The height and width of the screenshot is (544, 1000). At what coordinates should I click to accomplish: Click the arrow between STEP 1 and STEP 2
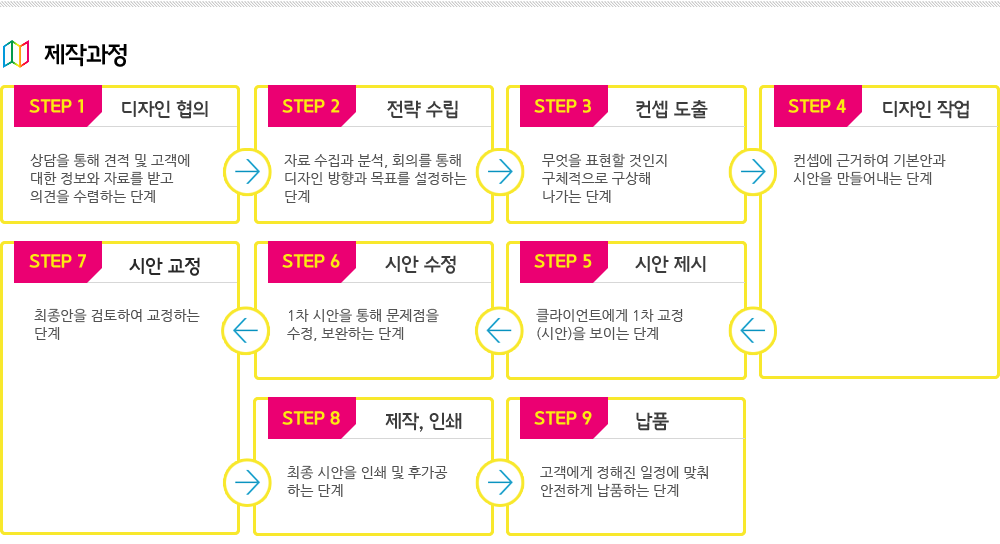[x=247, y=172]
